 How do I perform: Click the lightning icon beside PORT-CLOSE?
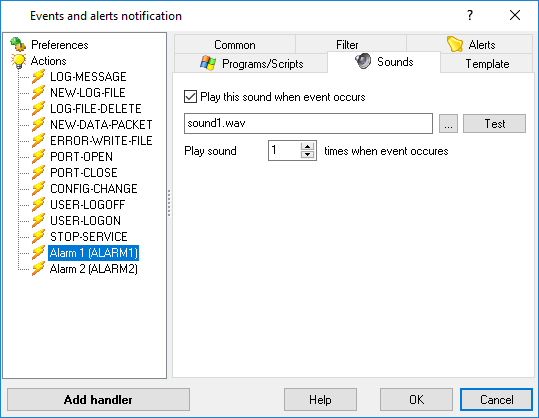pos(38,173)
